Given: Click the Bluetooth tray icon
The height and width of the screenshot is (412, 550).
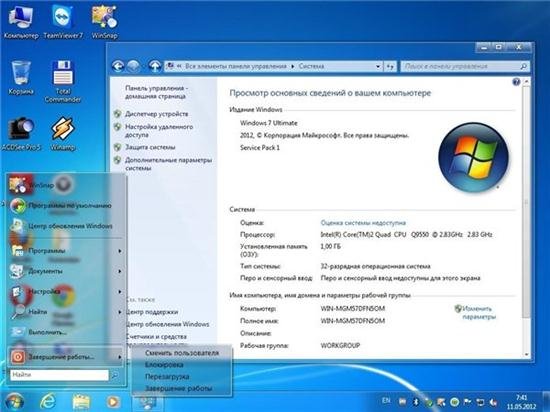Looking at the screenshot, I should (x=415, y=402).
